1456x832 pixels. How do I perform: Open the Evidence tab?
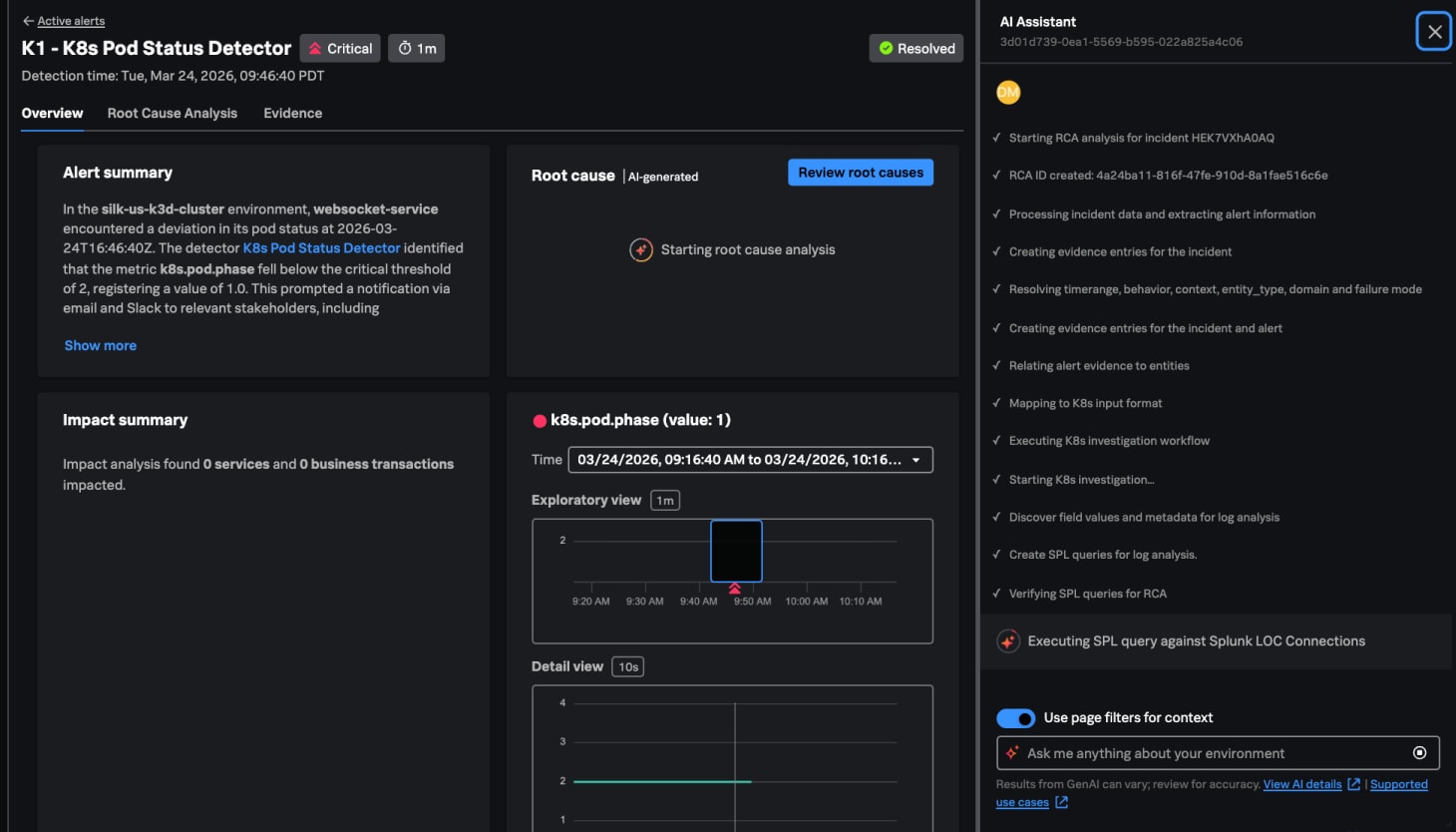(292, 113)
